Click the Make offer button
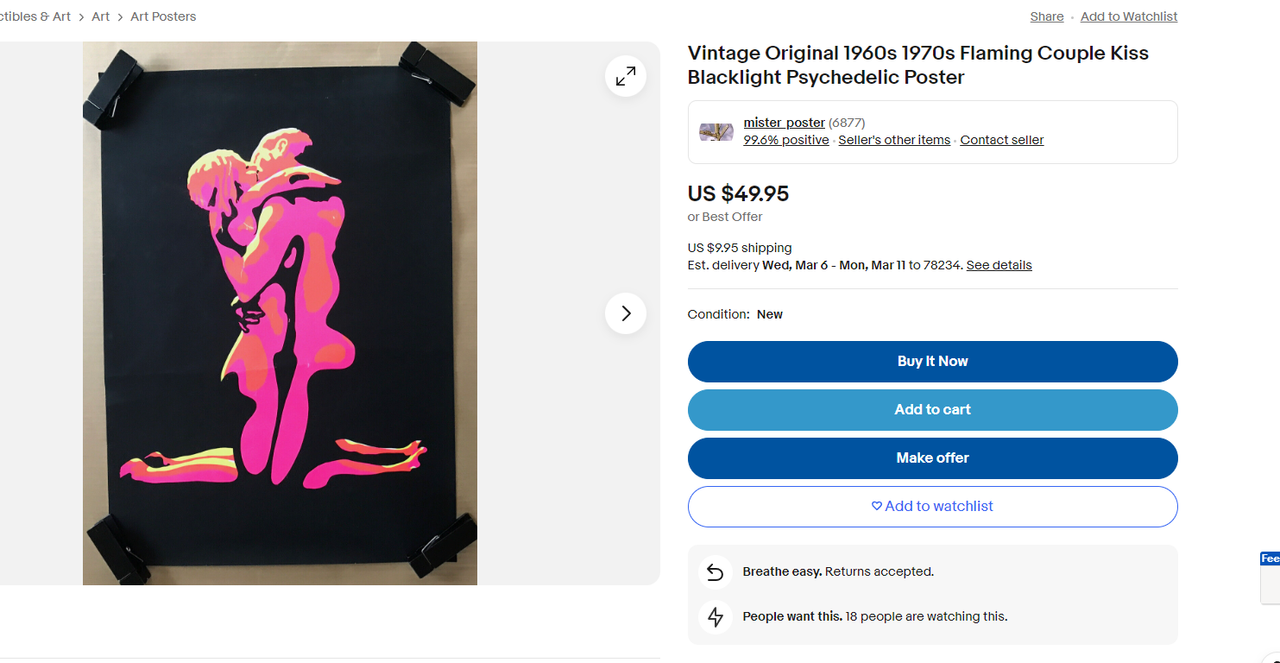Screen dimensions: 1280x663 pos(932,458)
